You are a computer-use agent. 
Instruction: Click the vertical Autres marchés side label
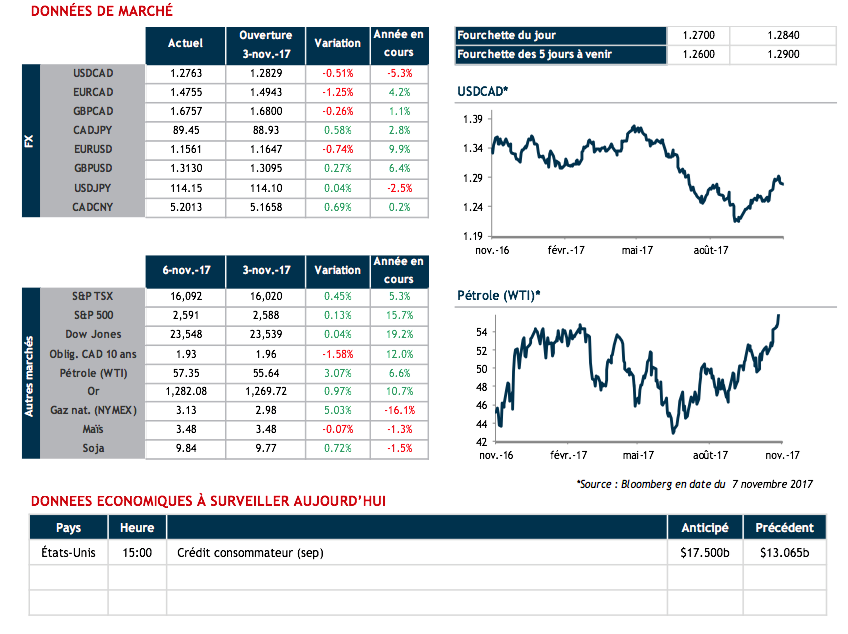(31, 373)
